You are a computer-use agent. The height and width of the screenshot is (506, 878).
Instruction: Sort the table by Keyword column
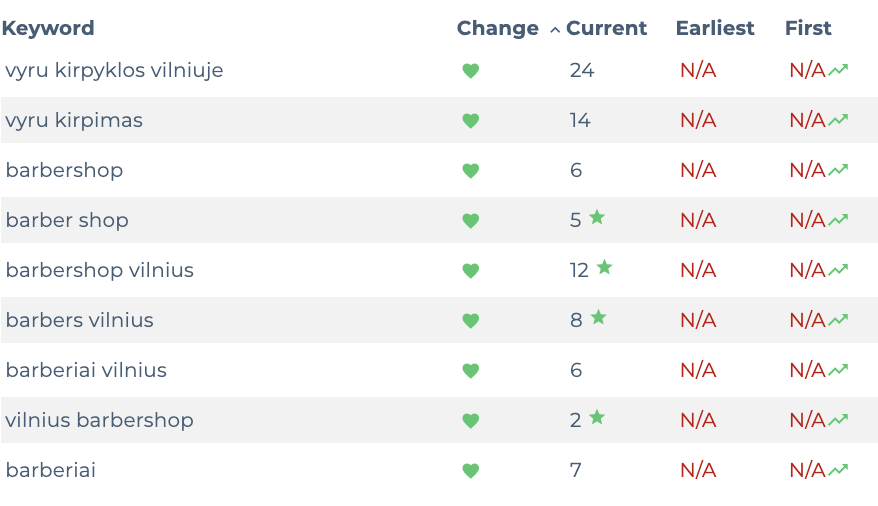click(x=48, y=28)
